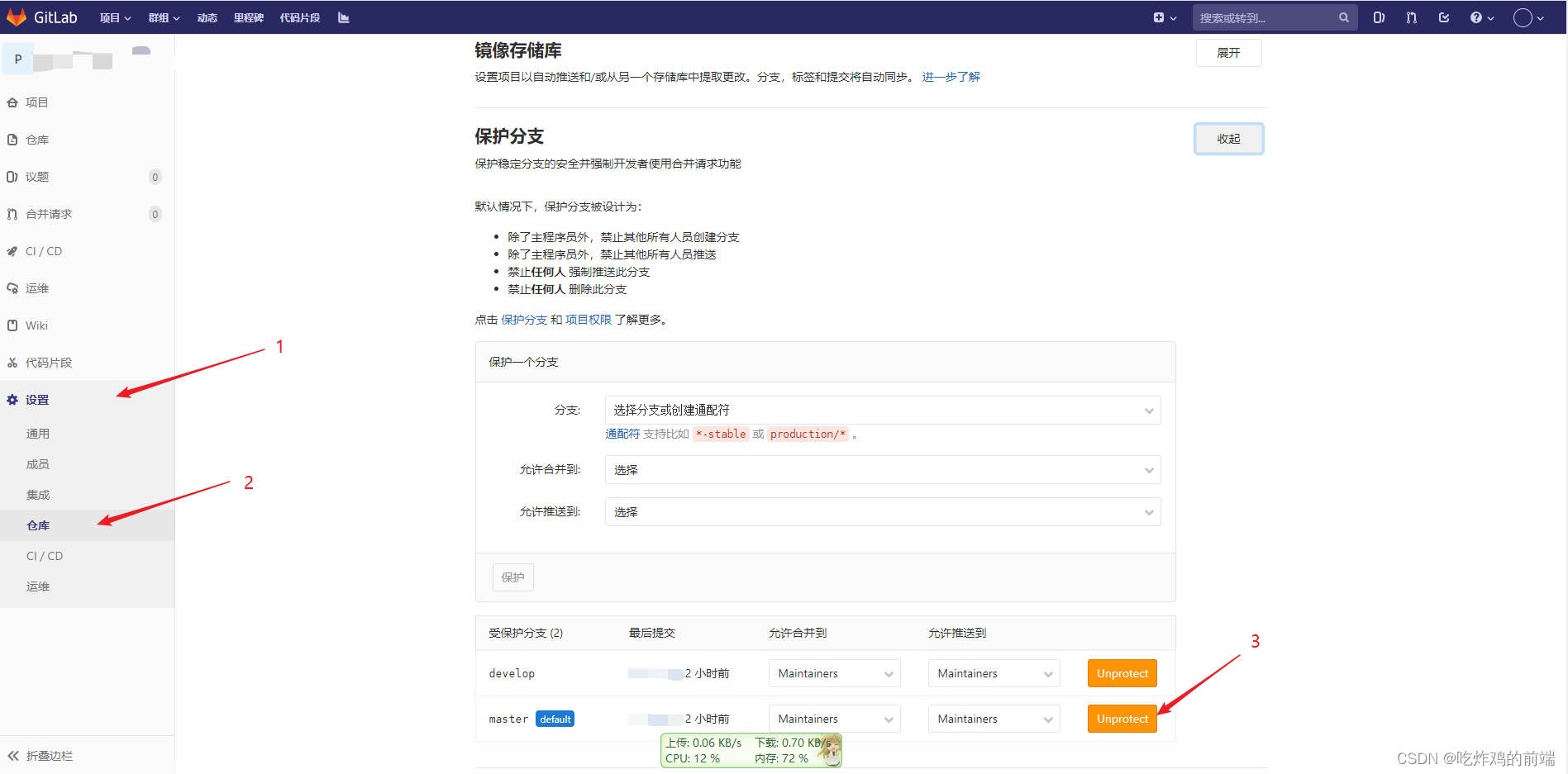Click the 折叠边栏 double chevron icon
Image resolution: width=1568 pixels, height=774 pixels.
click(13, 756)
